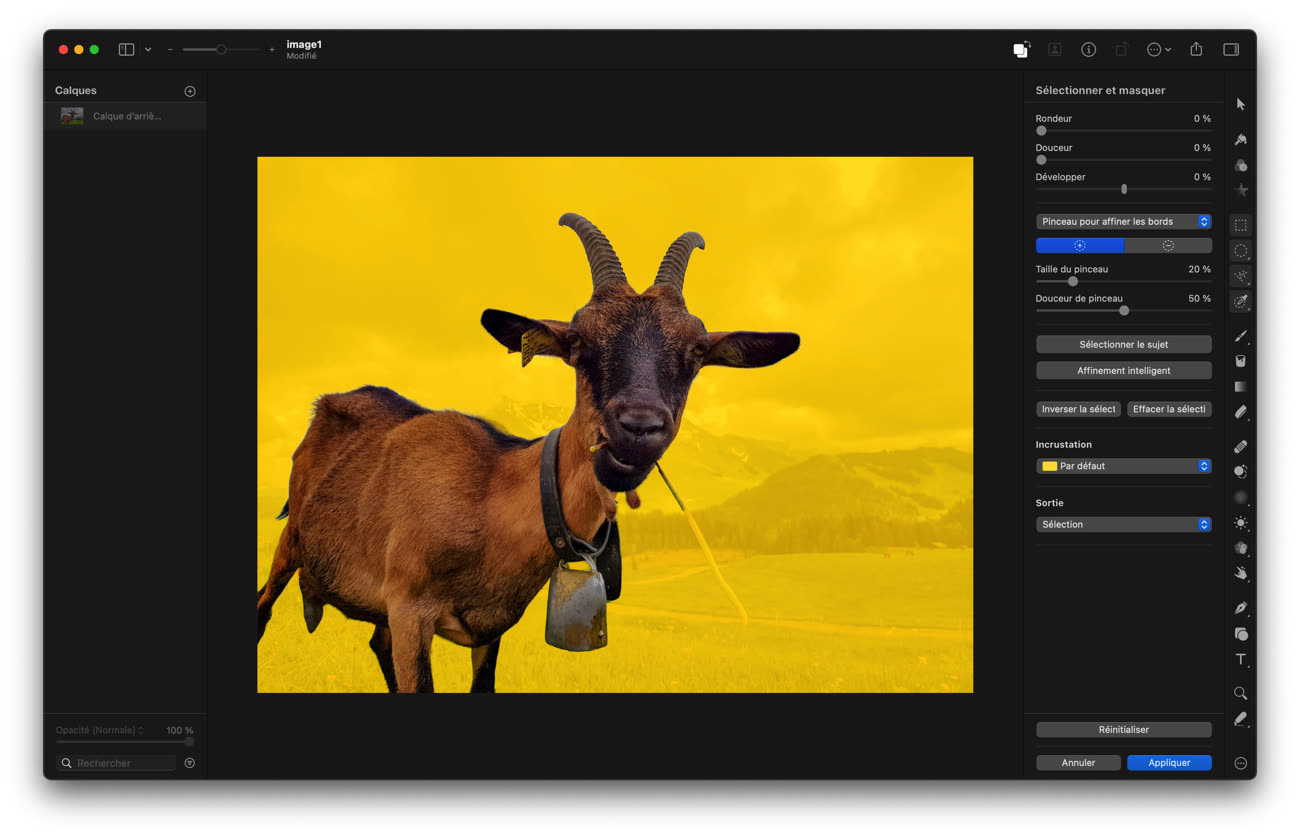Click the Développer slider
The image size is (1300, 837).
[x=1124, y=189]
